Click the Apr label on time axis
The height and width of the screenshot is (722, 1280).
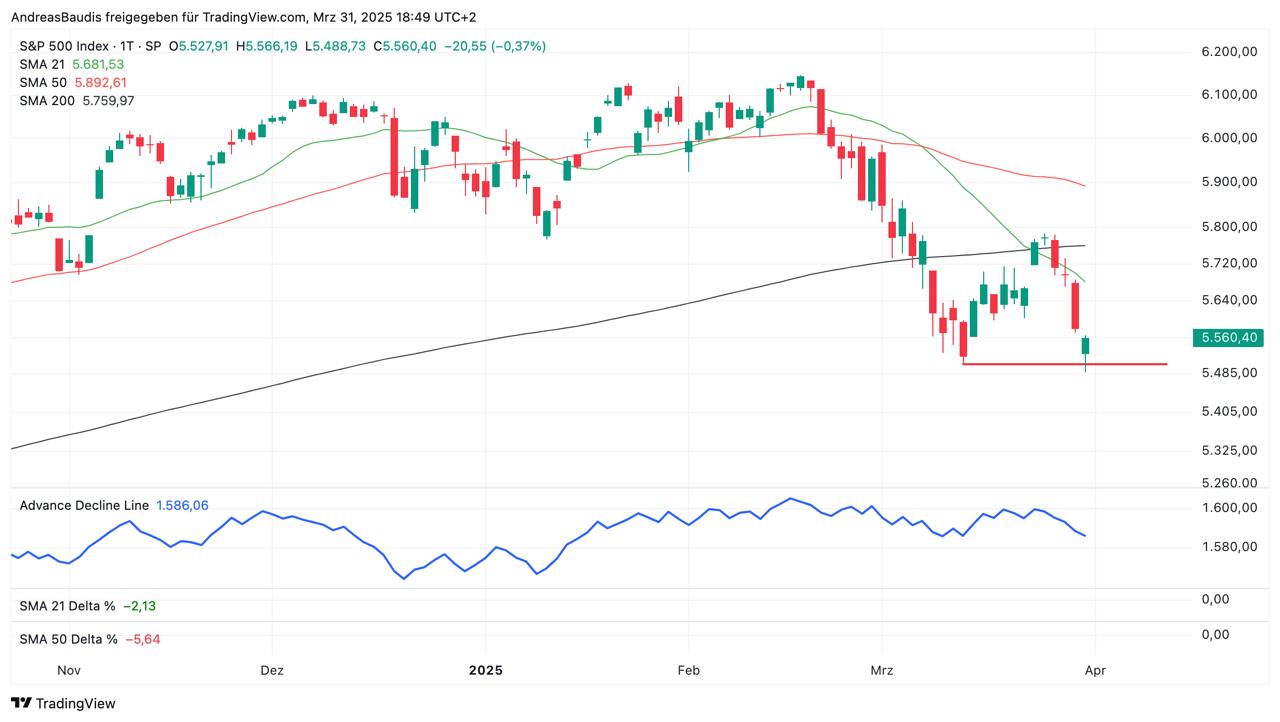(1095, 669)
